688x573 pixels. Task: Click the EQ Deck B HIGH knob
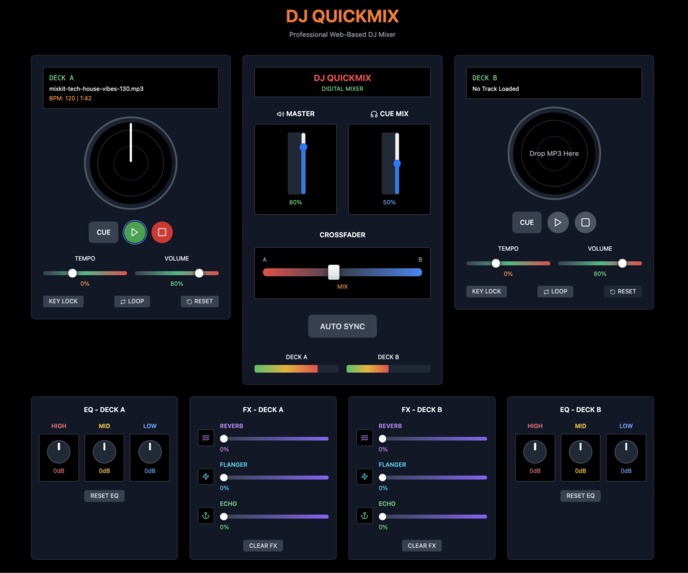point(535,452)
